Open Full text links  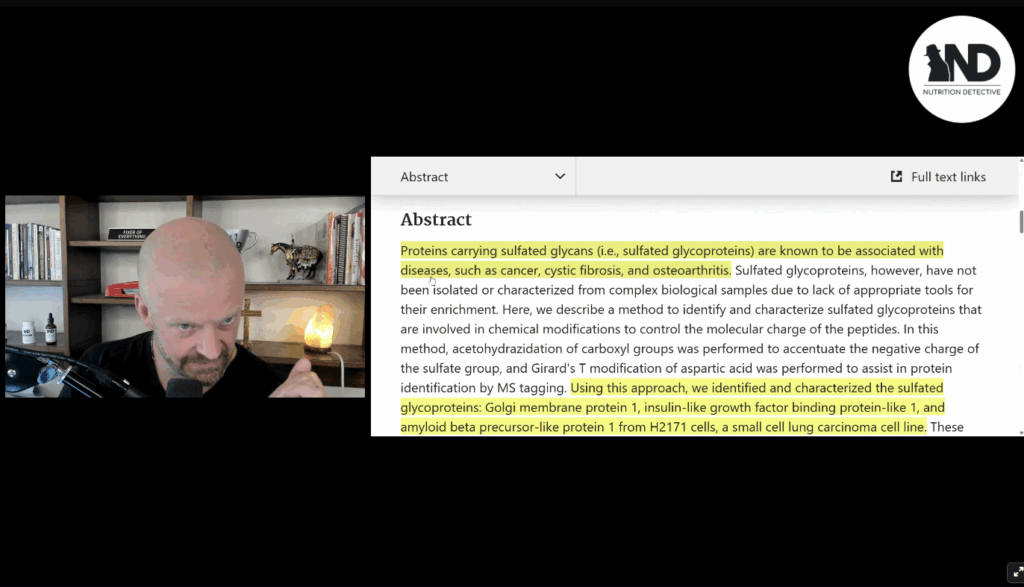pyautogui.click(x=938, y=177)
